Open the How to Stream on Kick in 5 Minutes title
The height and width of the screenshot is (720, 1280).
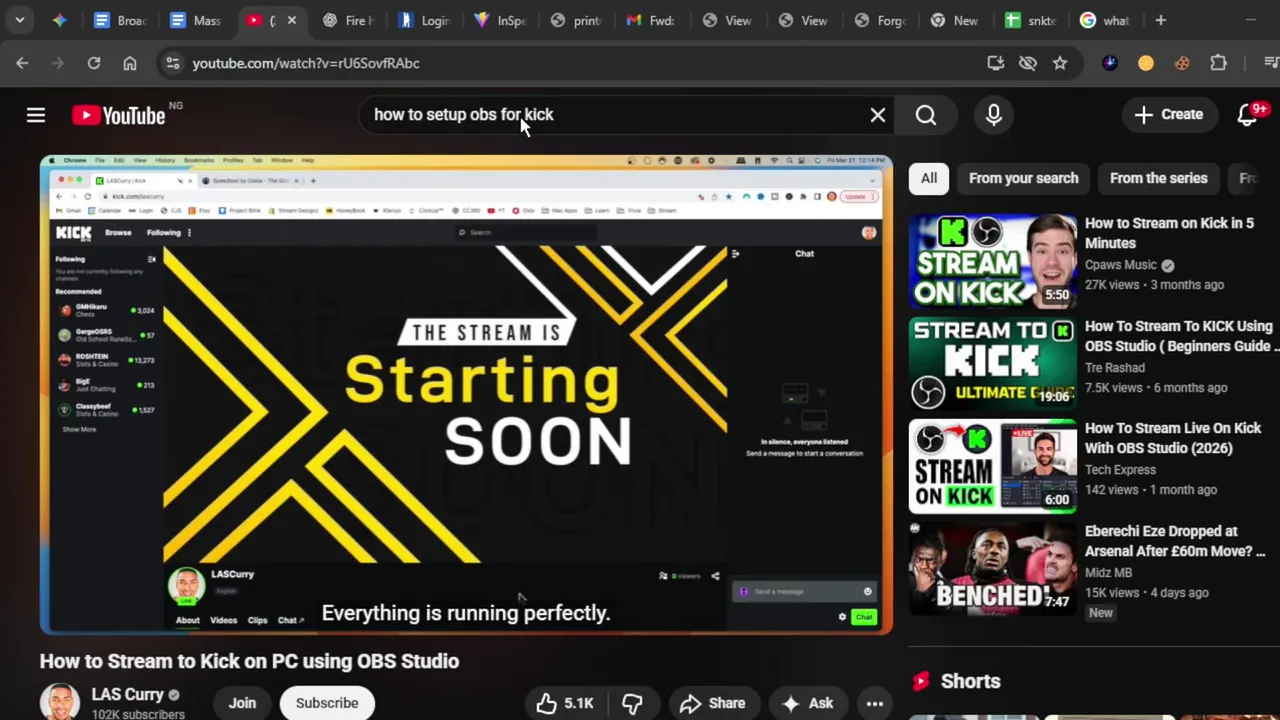pos(1169,233)
